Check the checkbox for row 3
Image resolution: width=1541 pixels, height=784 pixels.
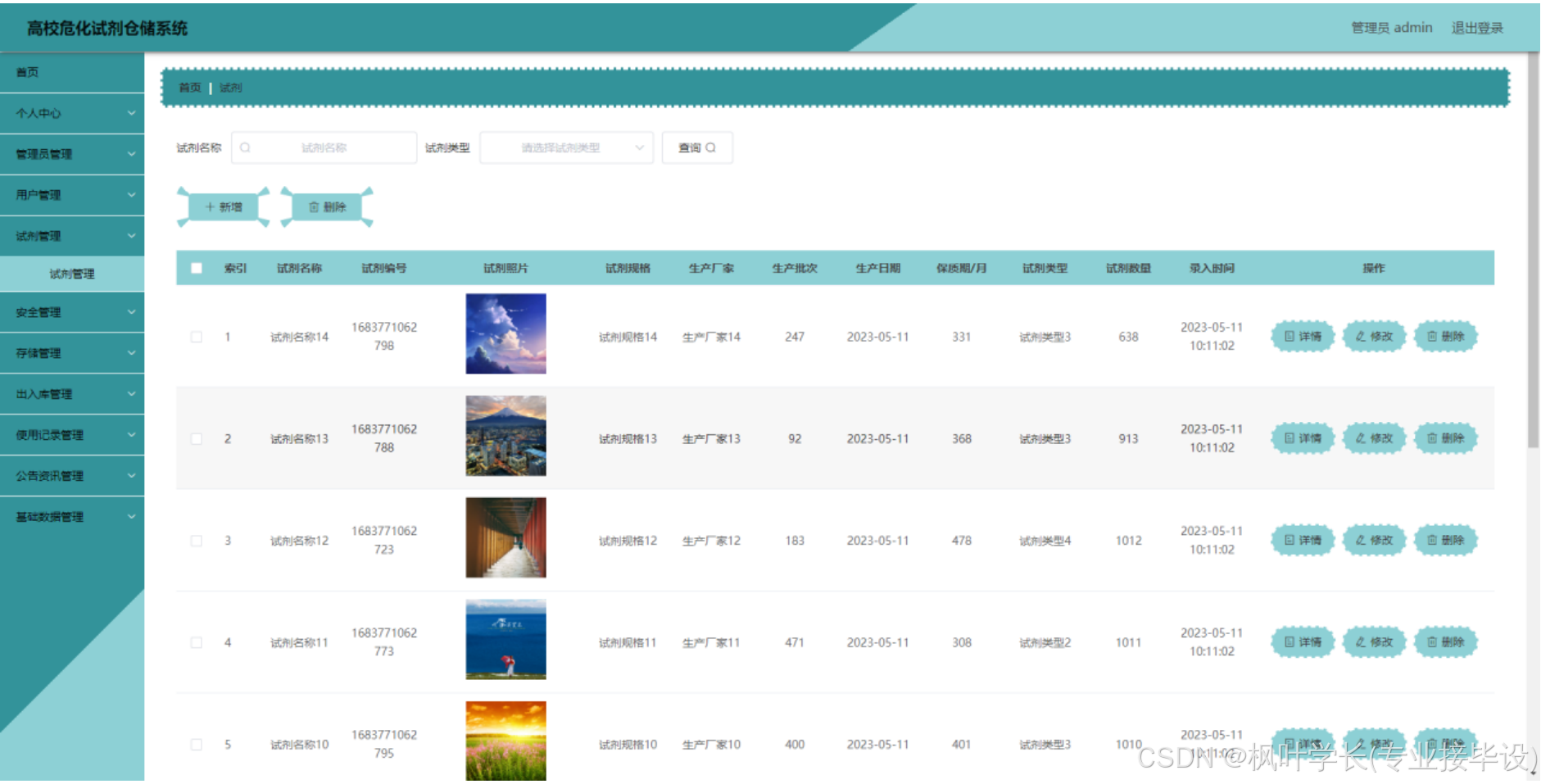coord(197,541)
